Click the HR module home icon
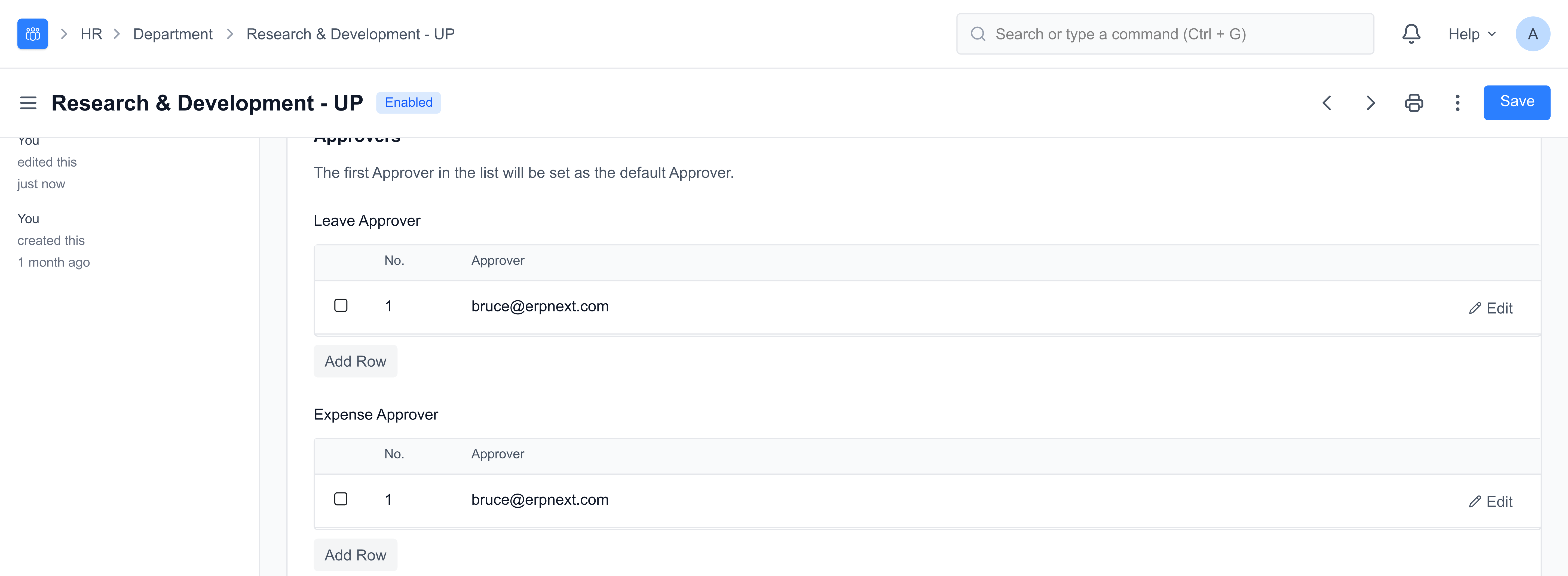1568x576 pixels. point(32,34)
